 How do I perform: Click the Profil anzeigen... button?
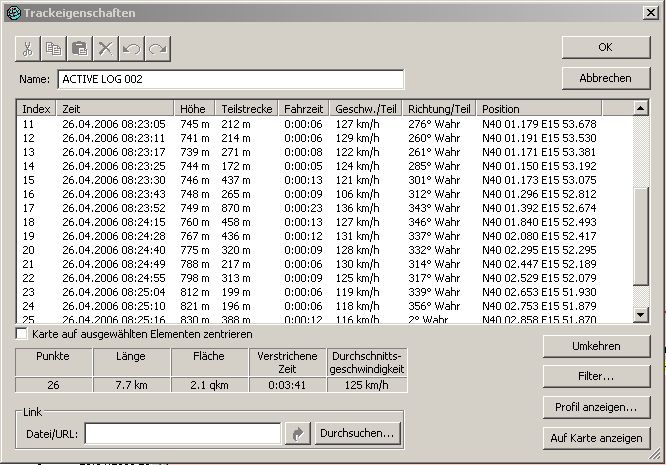(597, 408)
